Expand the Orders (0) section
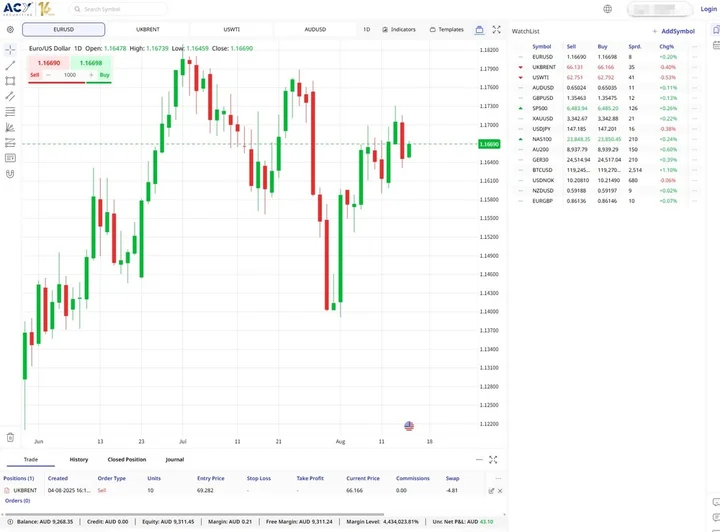This screenshot has height=532, width=720. click(x=17, y=500)
